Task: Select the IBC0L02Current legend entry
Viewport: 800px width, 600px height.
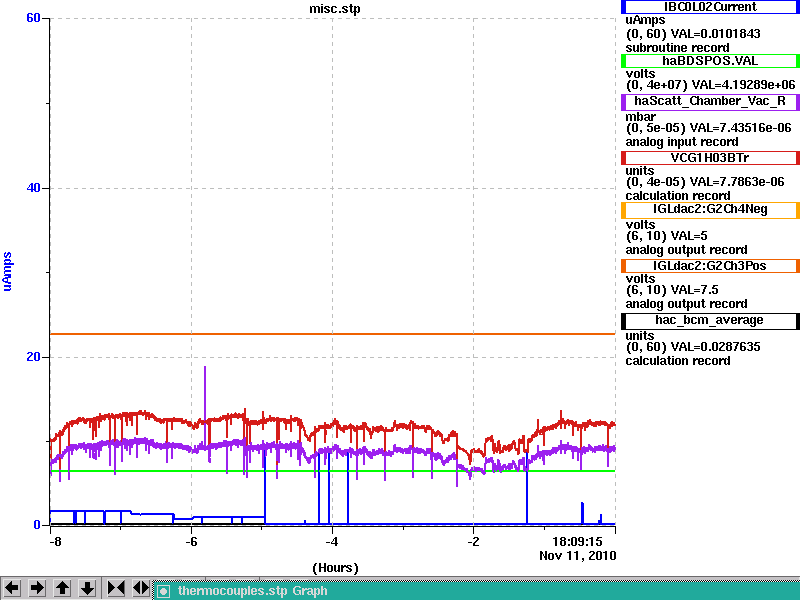Action: click(x=710, y=7)
